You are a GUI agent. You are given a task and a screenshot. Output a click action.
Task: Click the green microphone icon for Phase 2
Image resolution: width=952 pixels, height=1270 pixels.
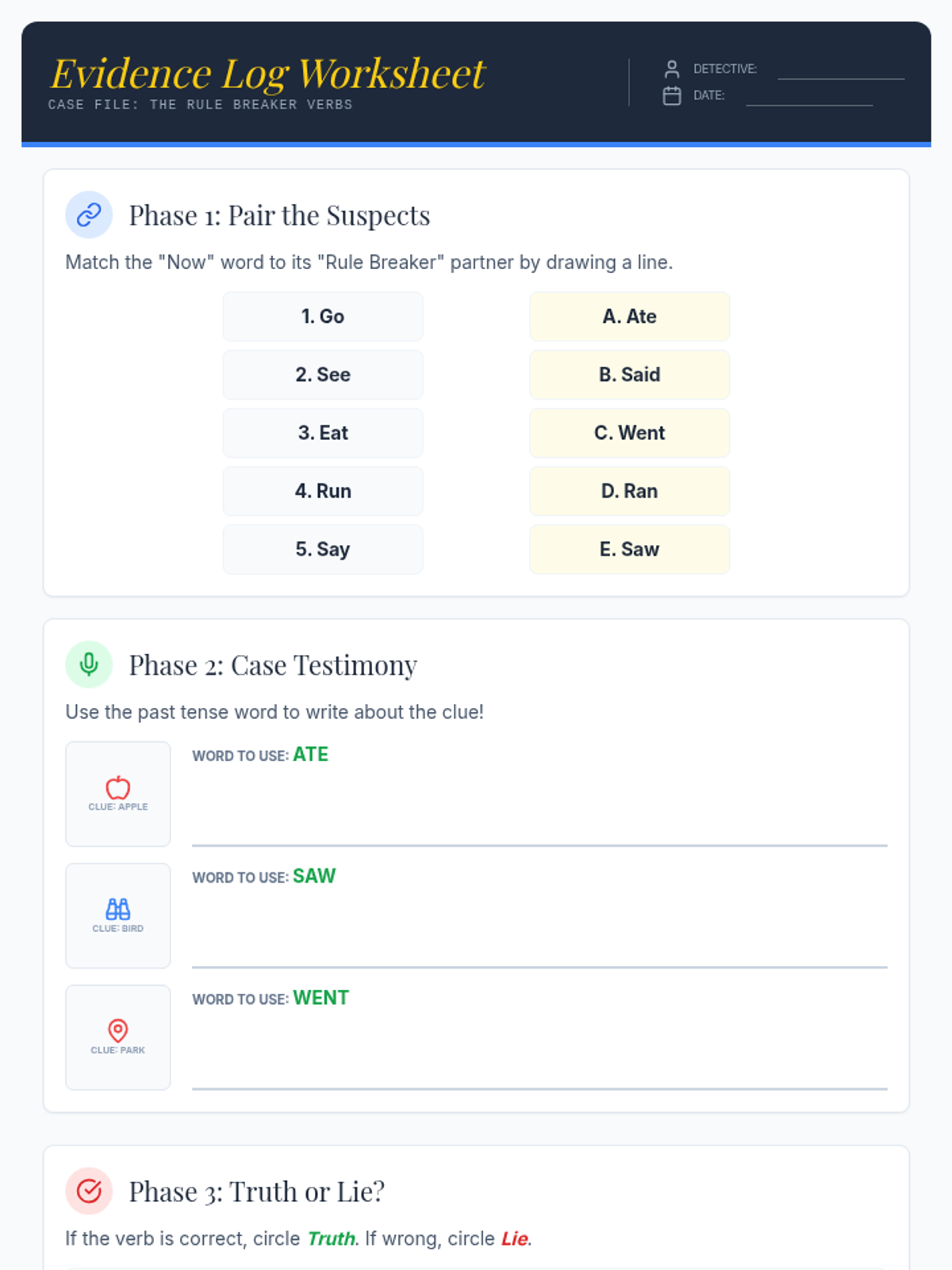click(89, 664)
